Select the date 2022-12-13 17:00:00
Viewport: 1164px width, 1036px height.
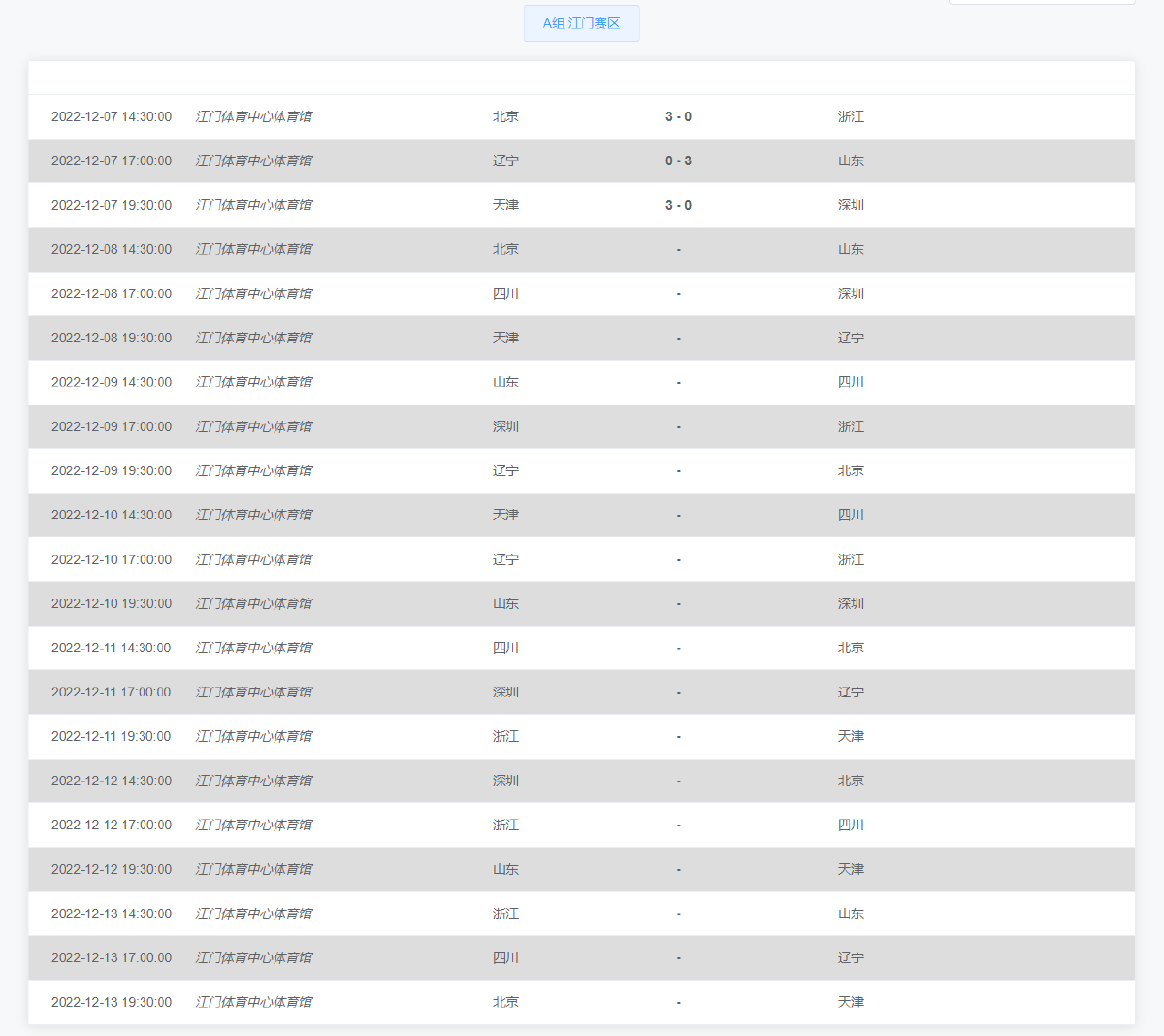click(x=112, y=958)
